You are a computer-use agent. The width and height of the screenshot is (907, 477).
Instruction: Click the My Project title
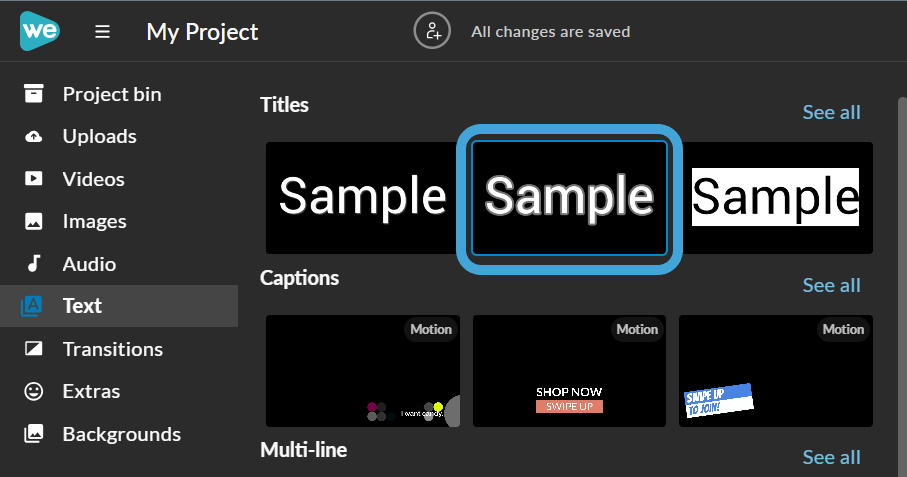(202, 32)
